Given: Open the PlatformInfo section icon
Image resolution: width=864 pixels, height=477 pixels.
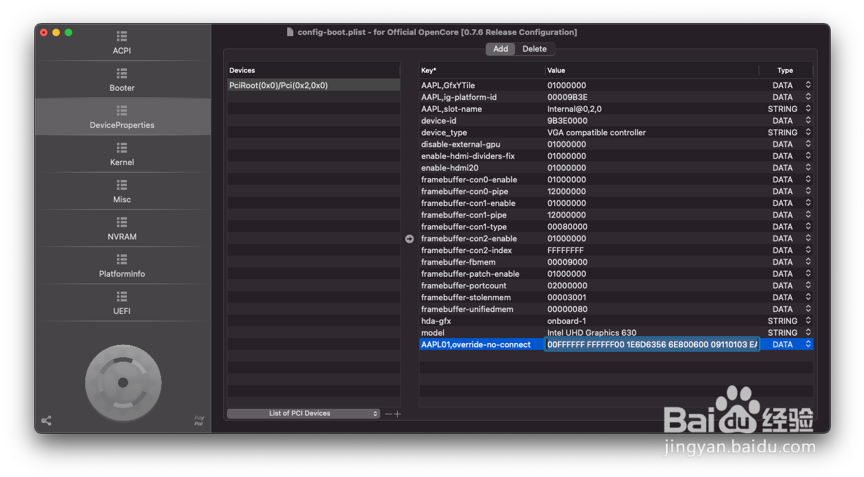Looking at the screenshot, I should [122, 259].
